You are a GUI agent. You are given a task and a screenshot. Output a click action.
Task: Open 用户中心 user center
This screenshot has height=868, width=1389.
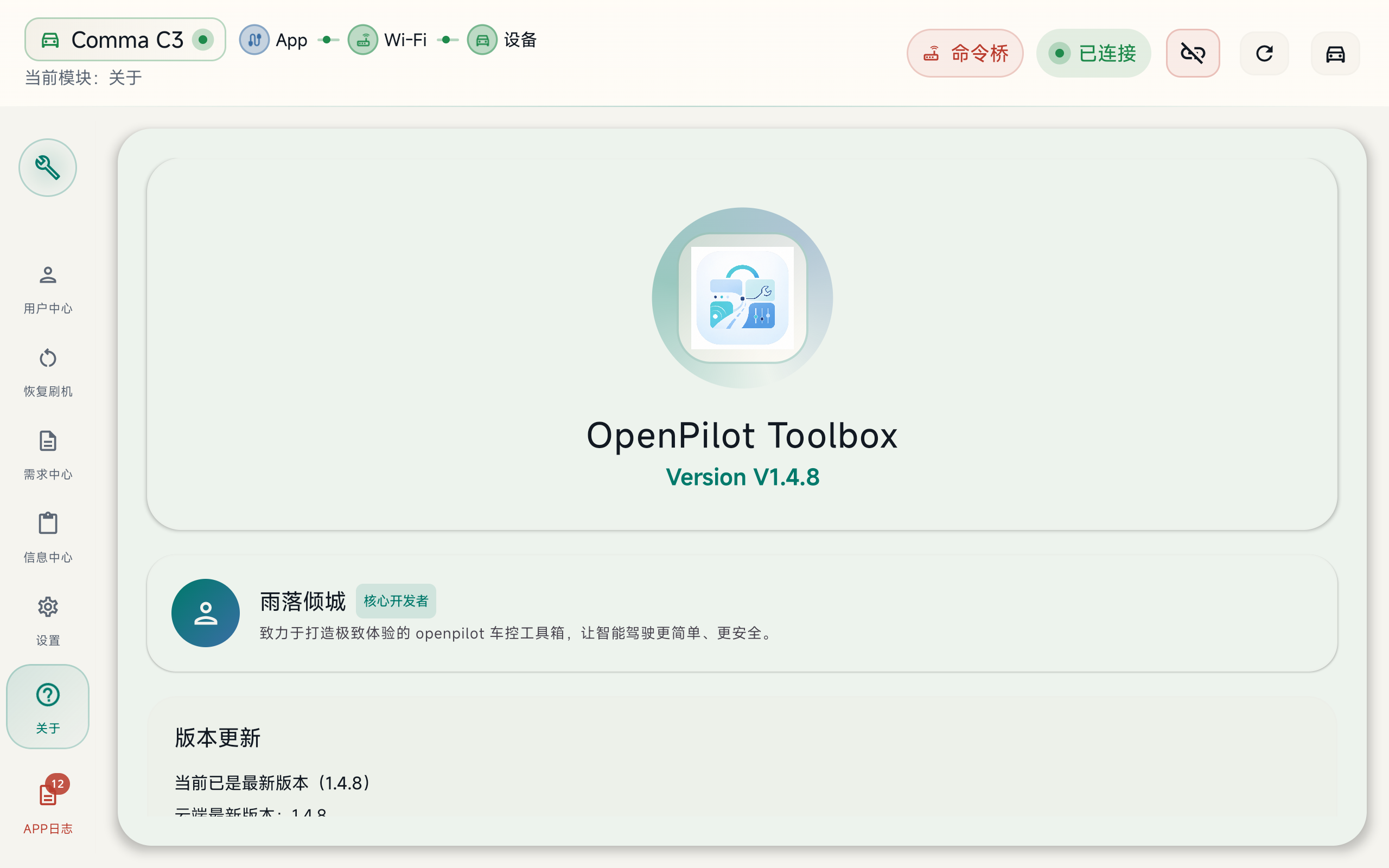coord(48,290)
